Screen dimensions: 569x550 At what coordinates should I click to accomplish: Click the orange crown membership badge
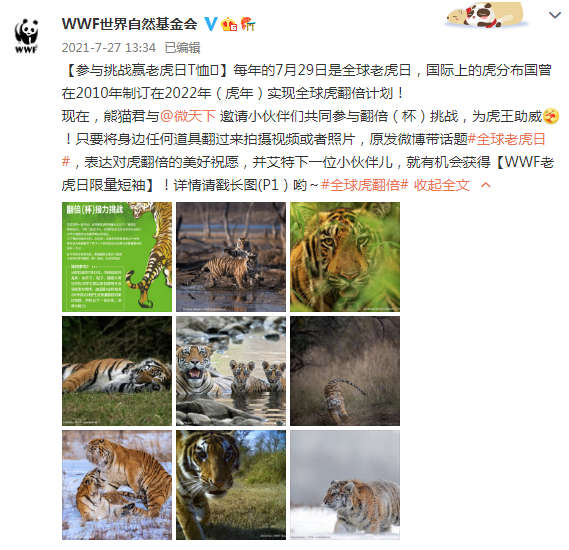(x=229, y=24)
